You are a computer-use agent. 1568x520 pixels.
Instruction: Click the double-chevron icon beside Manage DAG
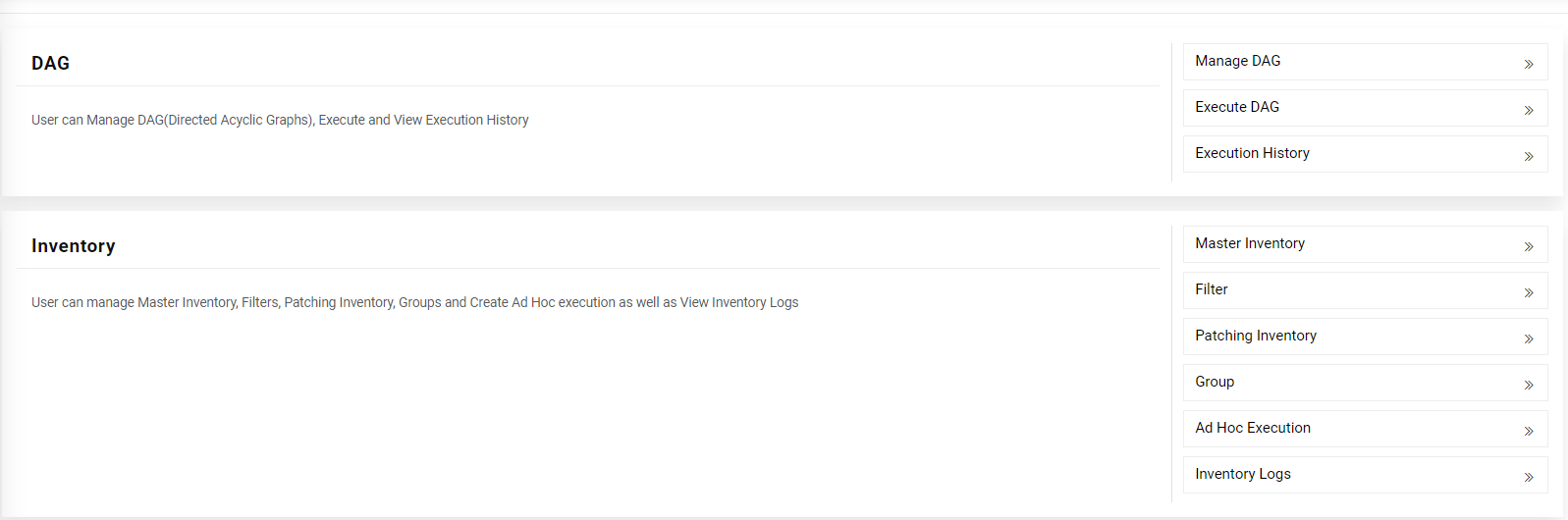(1529, 64)
